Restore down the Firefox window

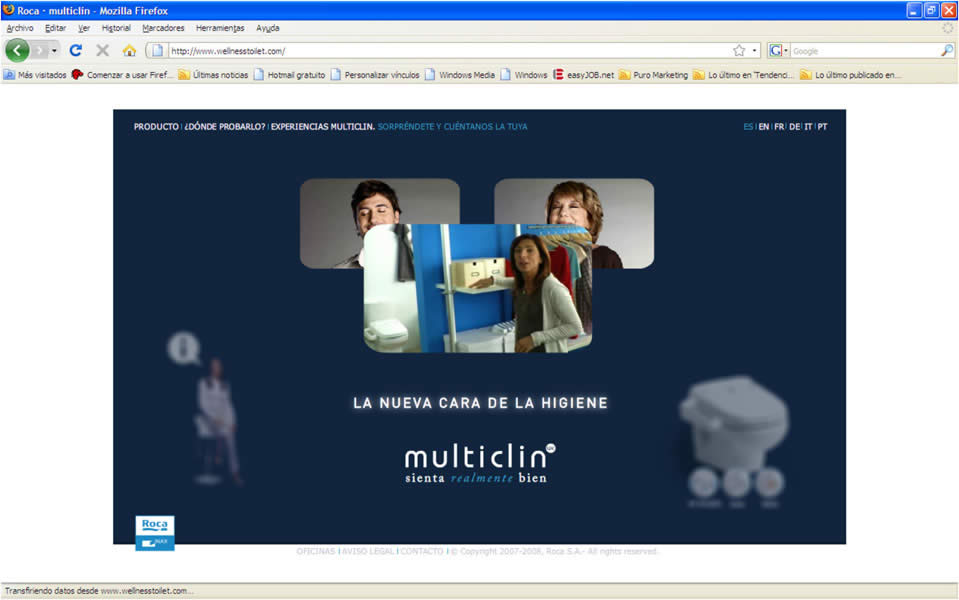click(x=931, y=10)
